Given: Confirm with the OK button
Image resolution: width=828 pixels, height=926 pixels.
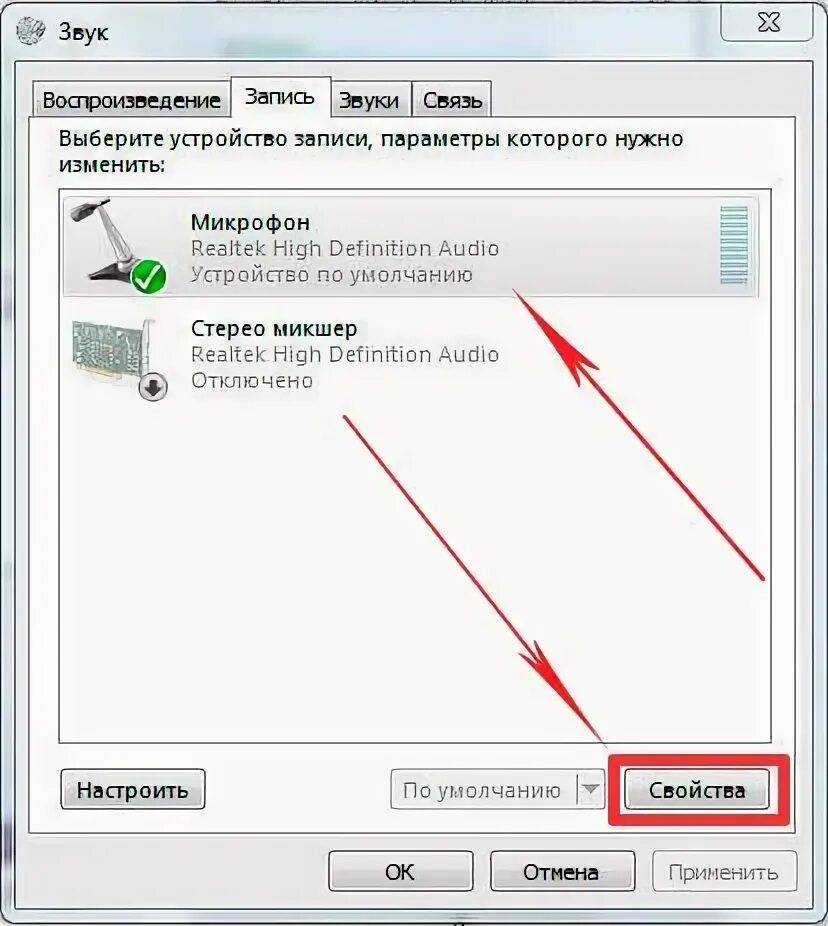Looking at the screenshot, I should pyautogui.click(x=400, y=871).
